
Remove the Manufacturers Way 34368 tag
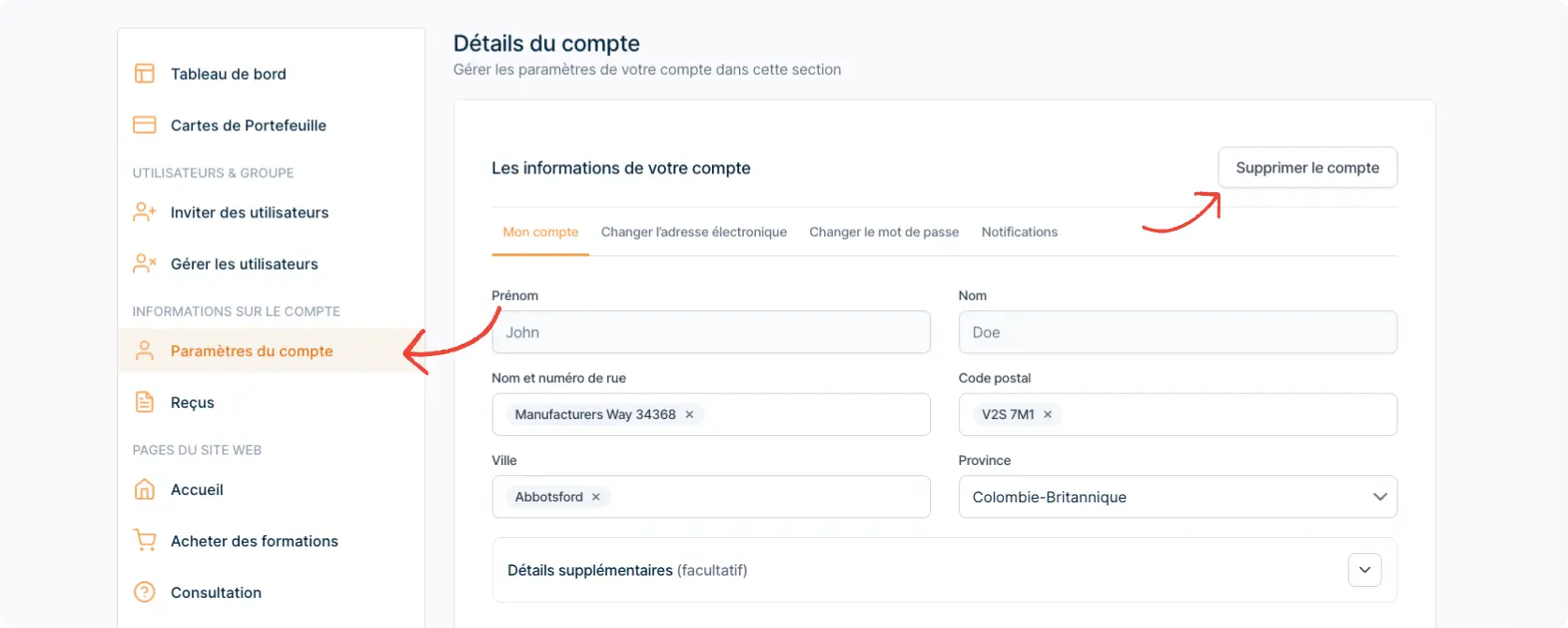(x=689, y=414)
